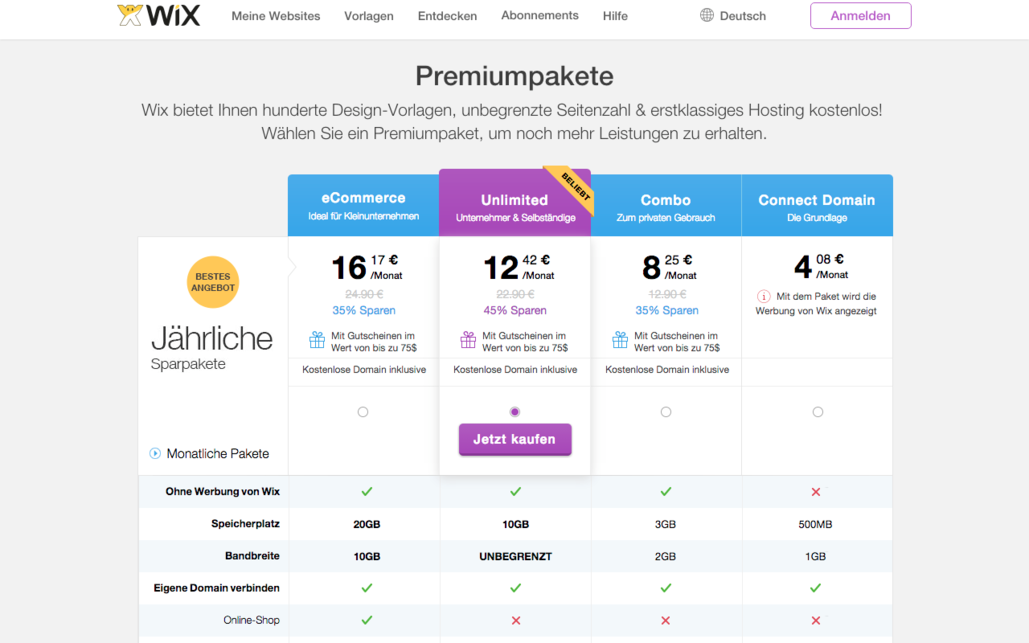Click the globe language icon

click(x=707, y=15)
